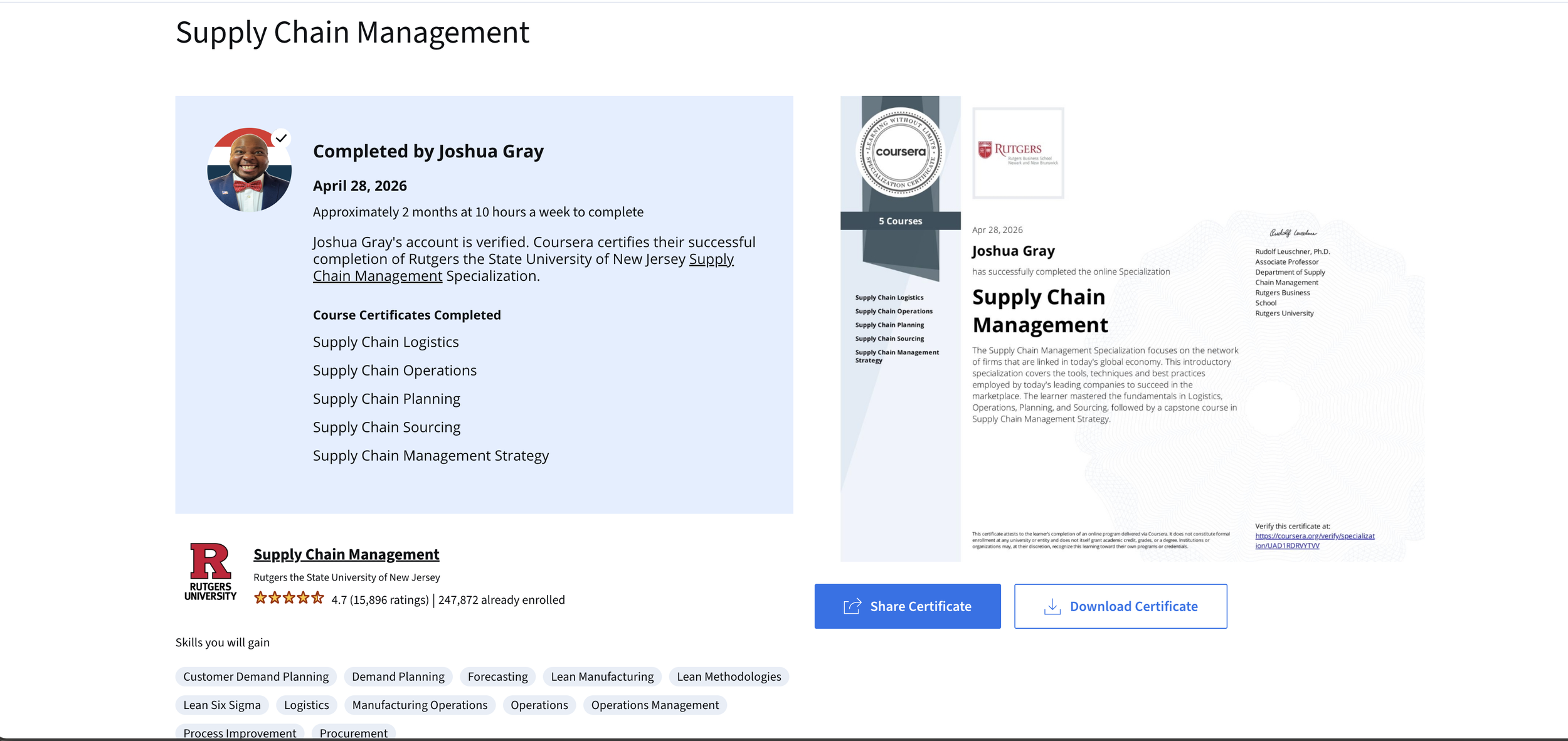Click the 'Skills you will gain' label
The image size is (1568, 741).
click(223, 643)
